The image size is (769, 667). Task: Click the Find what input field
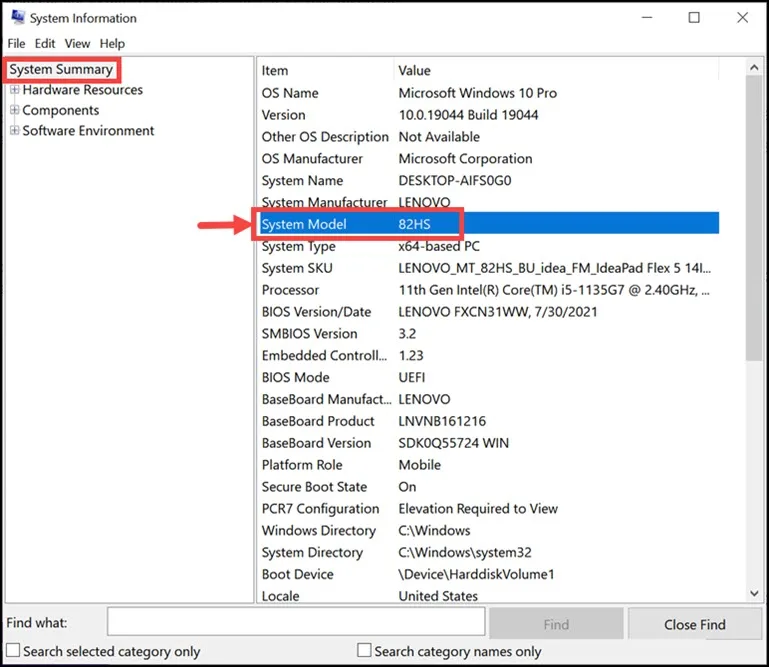pyautogui.click(x=296, y=621)
